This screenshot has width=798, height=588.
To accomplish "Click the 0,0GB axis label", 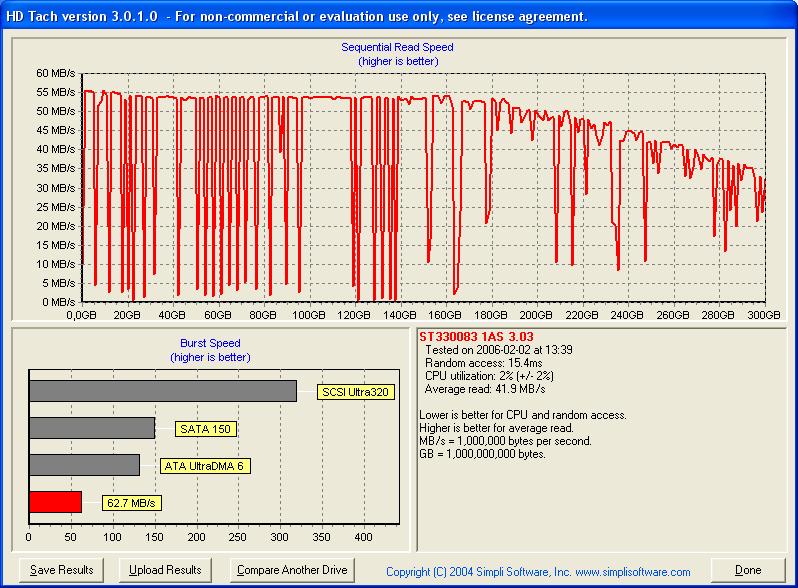I will (81, 315).
